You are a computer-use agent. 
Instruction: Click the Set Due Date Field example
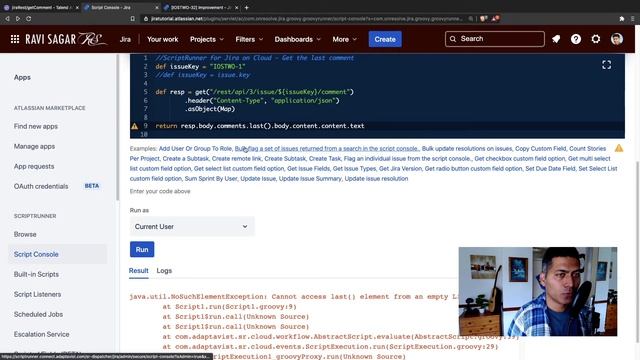550,169
